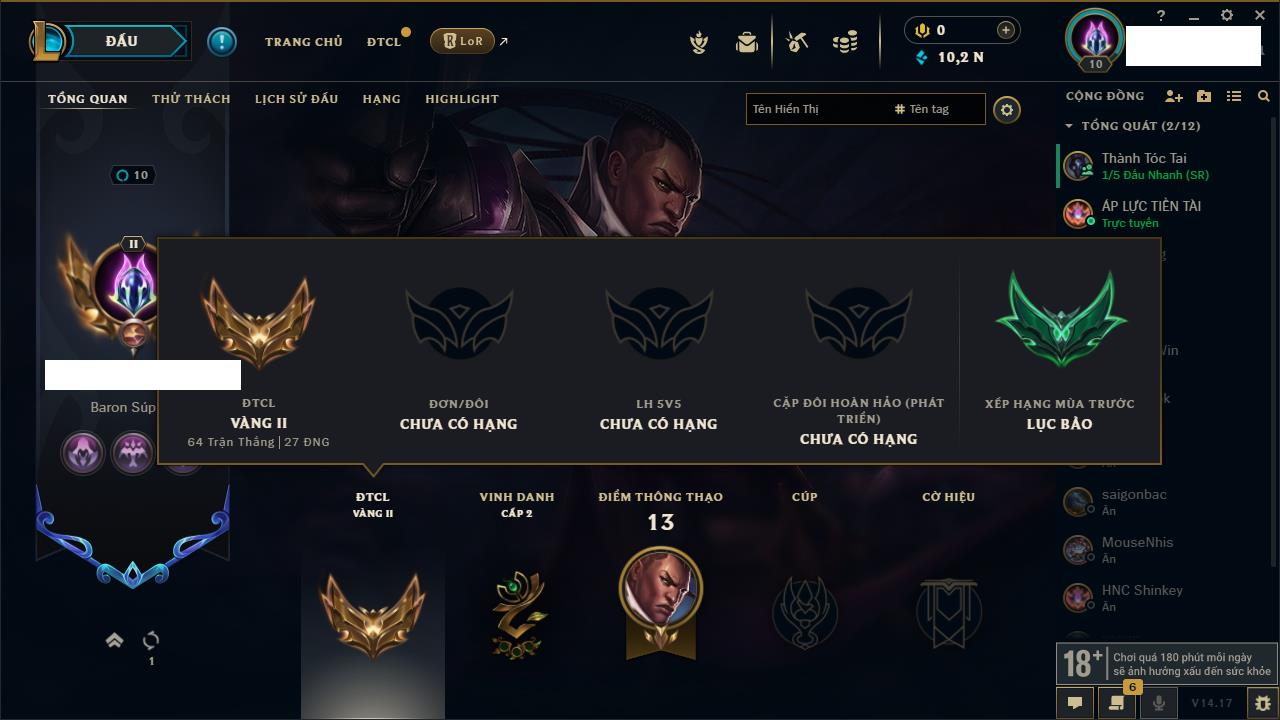Screen dimensions: 1280x720
Task: Expand the profile banner upward chevron
Action: tap(115, 640)
